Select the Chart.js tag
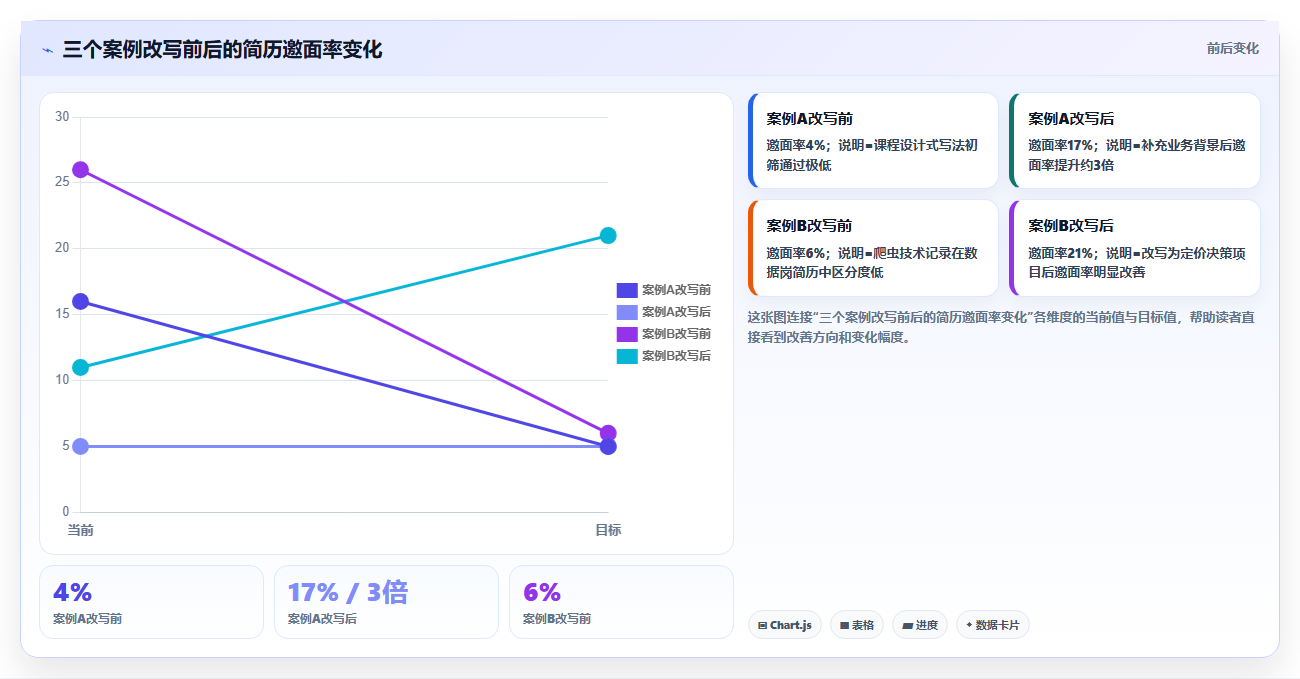 [785, 625]
